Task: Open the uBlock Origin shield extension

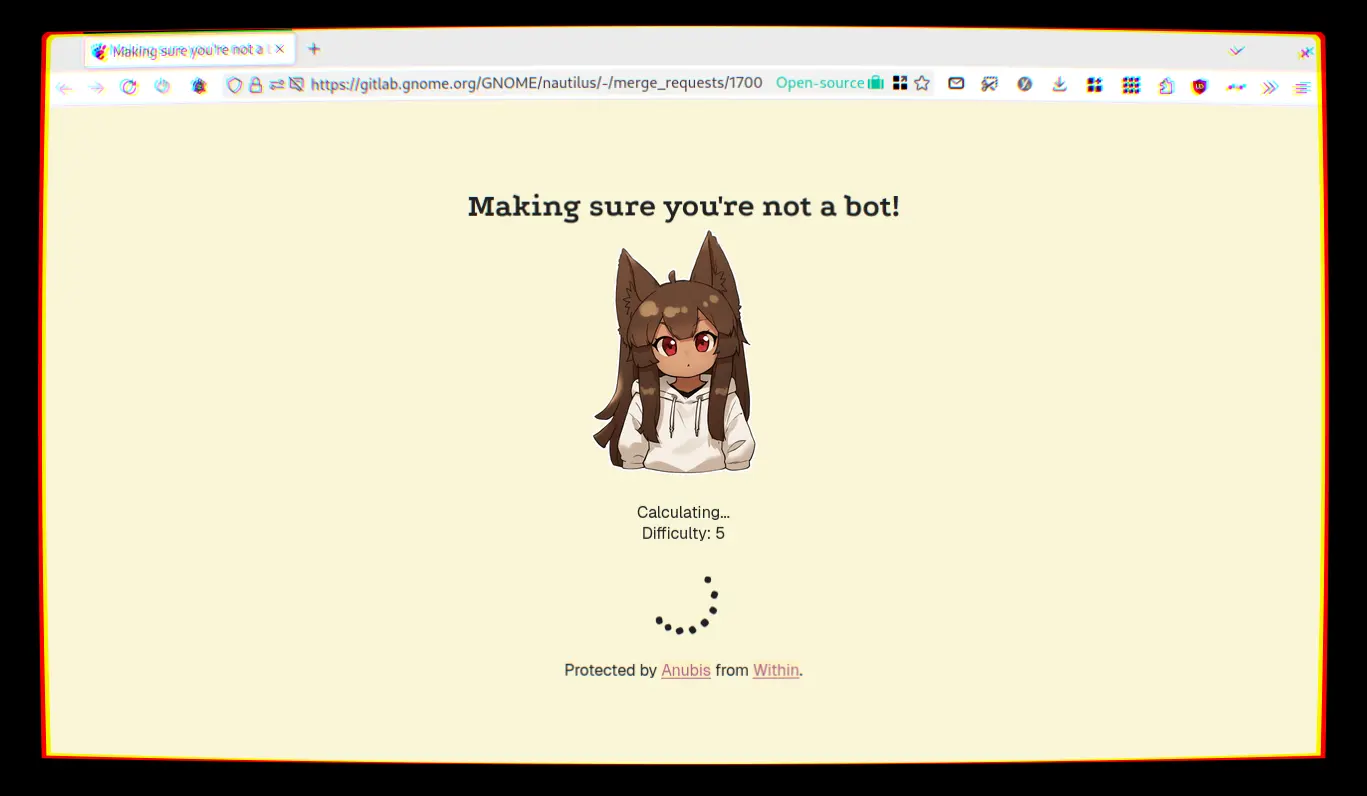Action: (x=1200, y=87)
